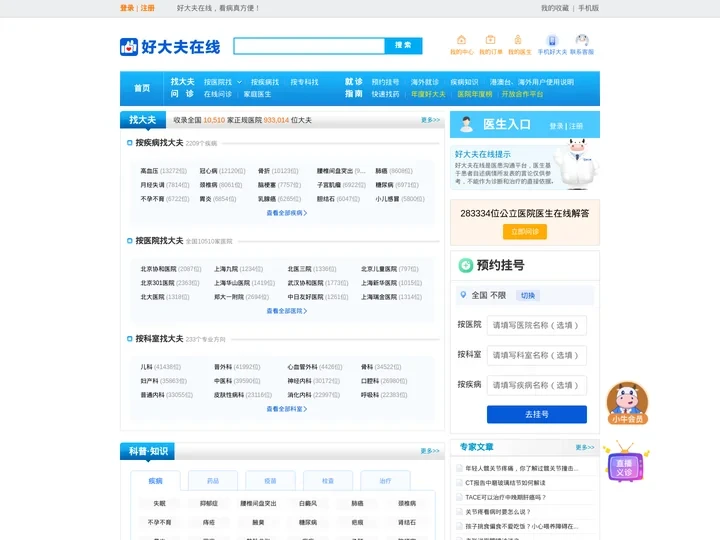Click square bullet icon beside 按科室找大夫
Image resolution: width=720 pixels, height=540 pixels.
click(x=129, y=339)
